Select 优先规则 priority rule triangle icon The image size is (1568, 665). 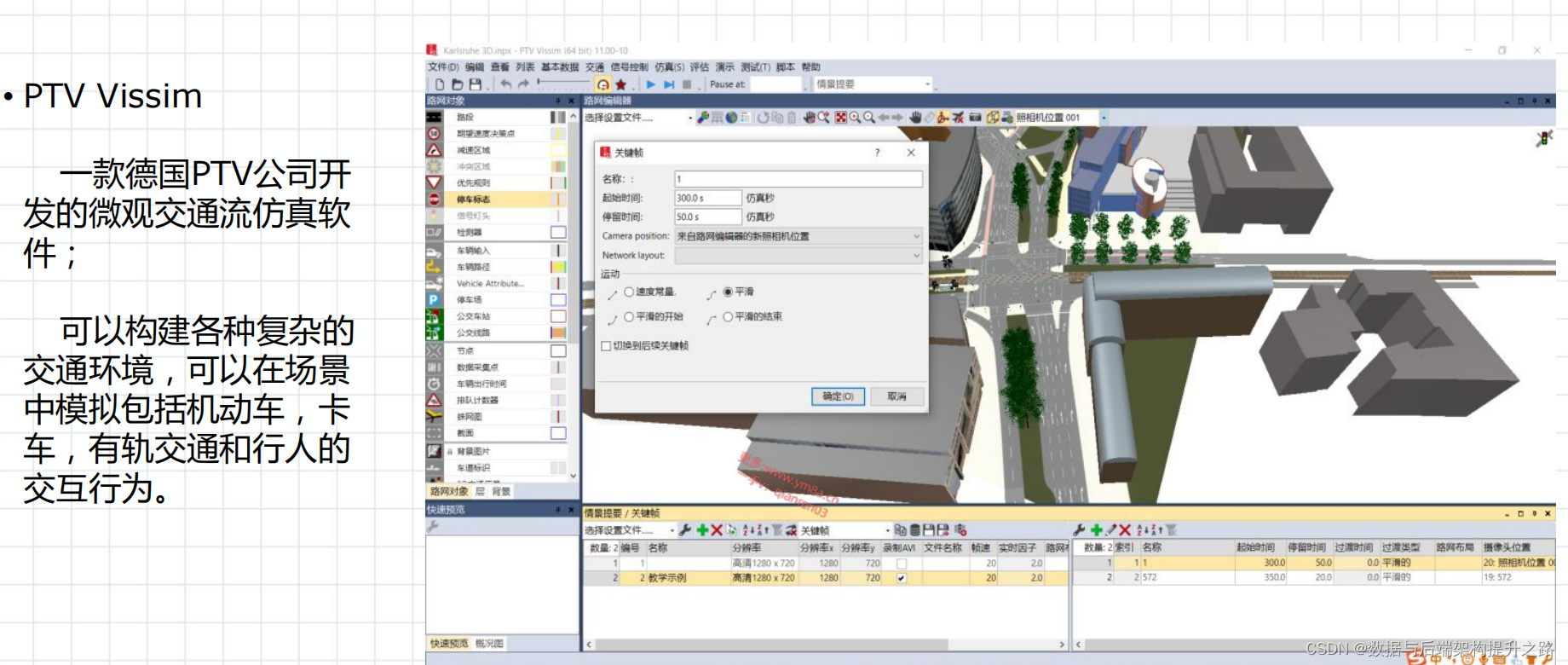[435, 182]
